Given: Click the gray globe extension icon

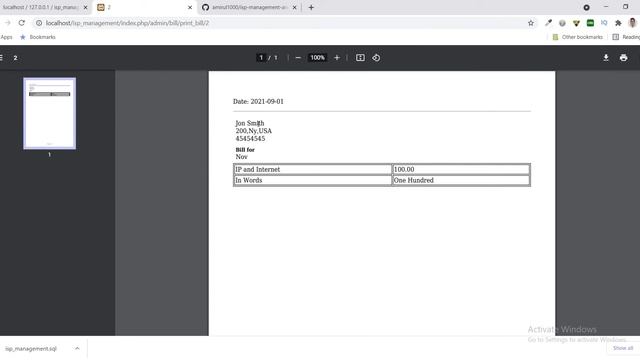Looking at the screenshot, I should pos(562,23).
